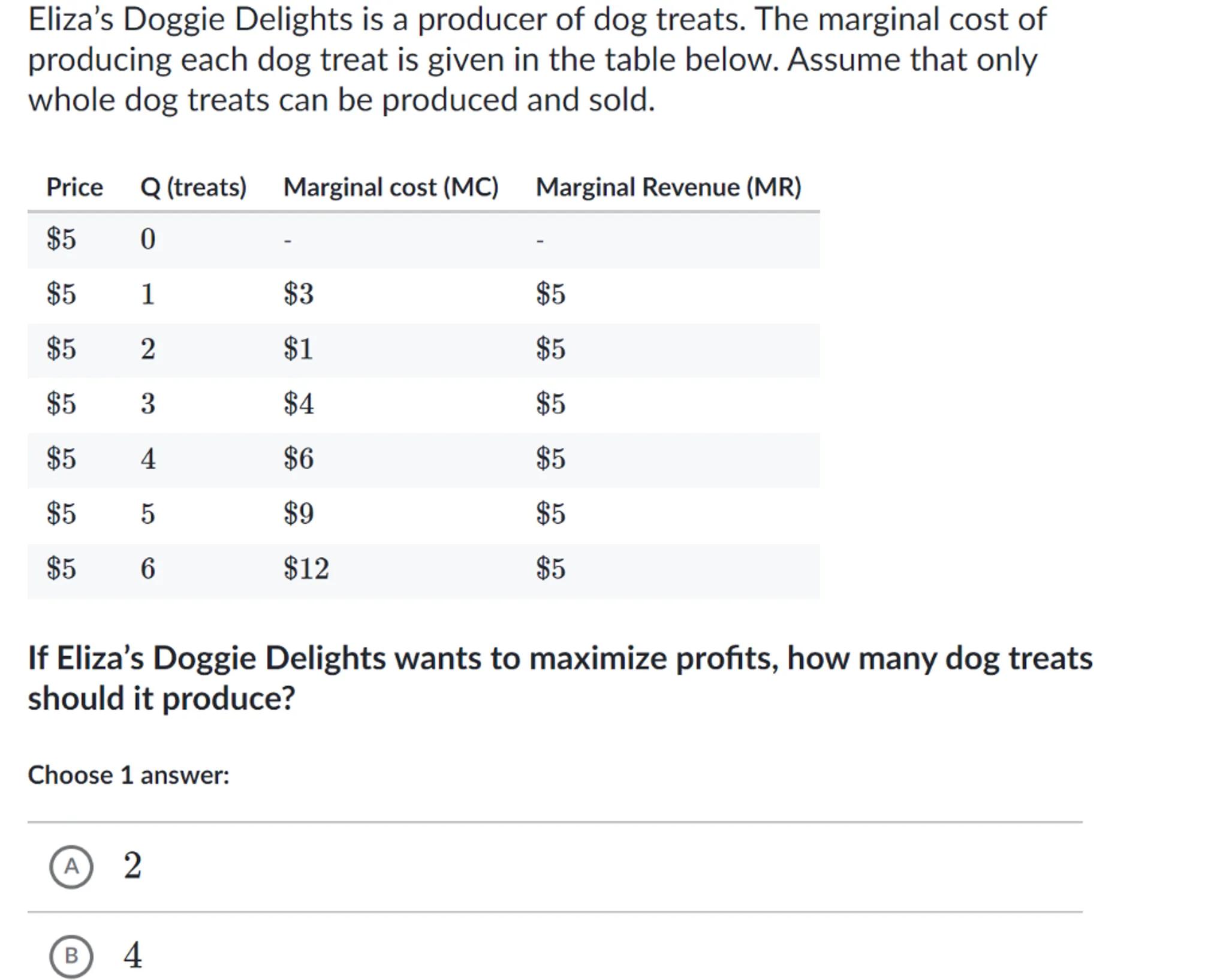Click the quantity 6 cell
The width and height of the screenshot is (1226, 980).
[148, 568]
